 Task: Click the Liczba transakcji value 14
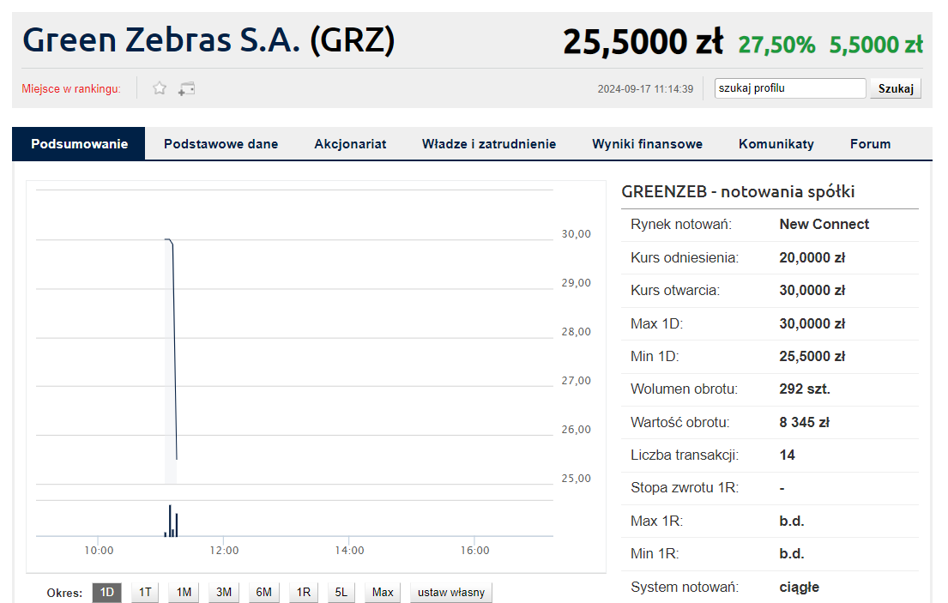pyautogui.click(x=787, y=455)
